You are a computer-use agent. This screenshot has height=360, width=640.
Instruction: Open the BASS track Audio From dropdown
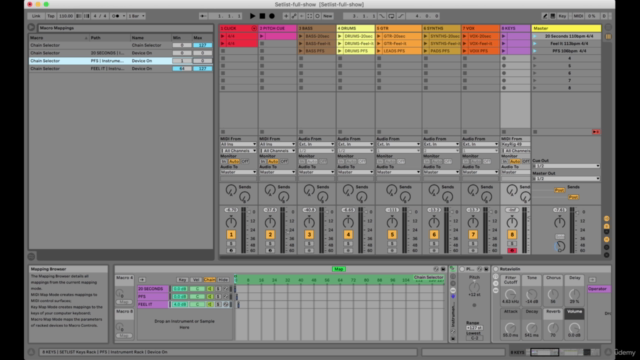pos(316,144)
